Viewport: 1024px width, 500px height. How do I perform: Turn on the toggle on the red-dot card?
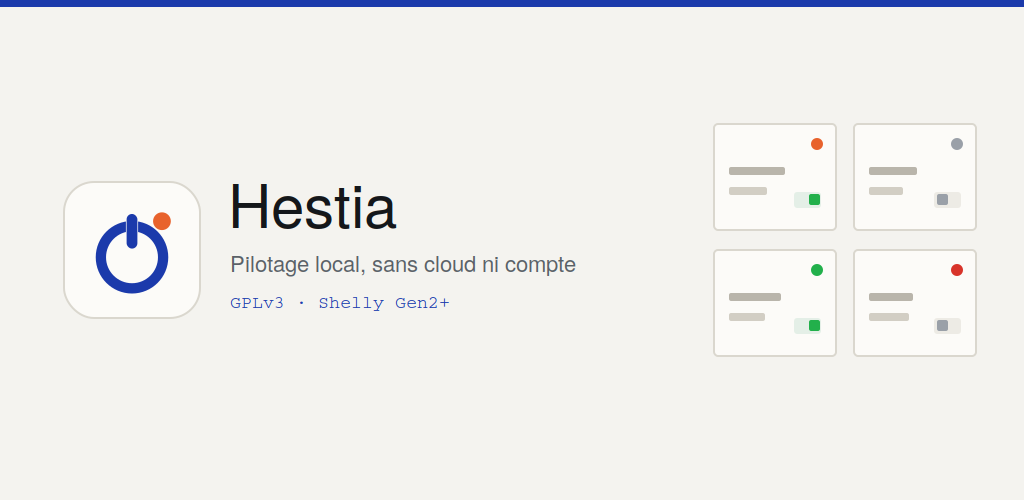tap(947, 326)
